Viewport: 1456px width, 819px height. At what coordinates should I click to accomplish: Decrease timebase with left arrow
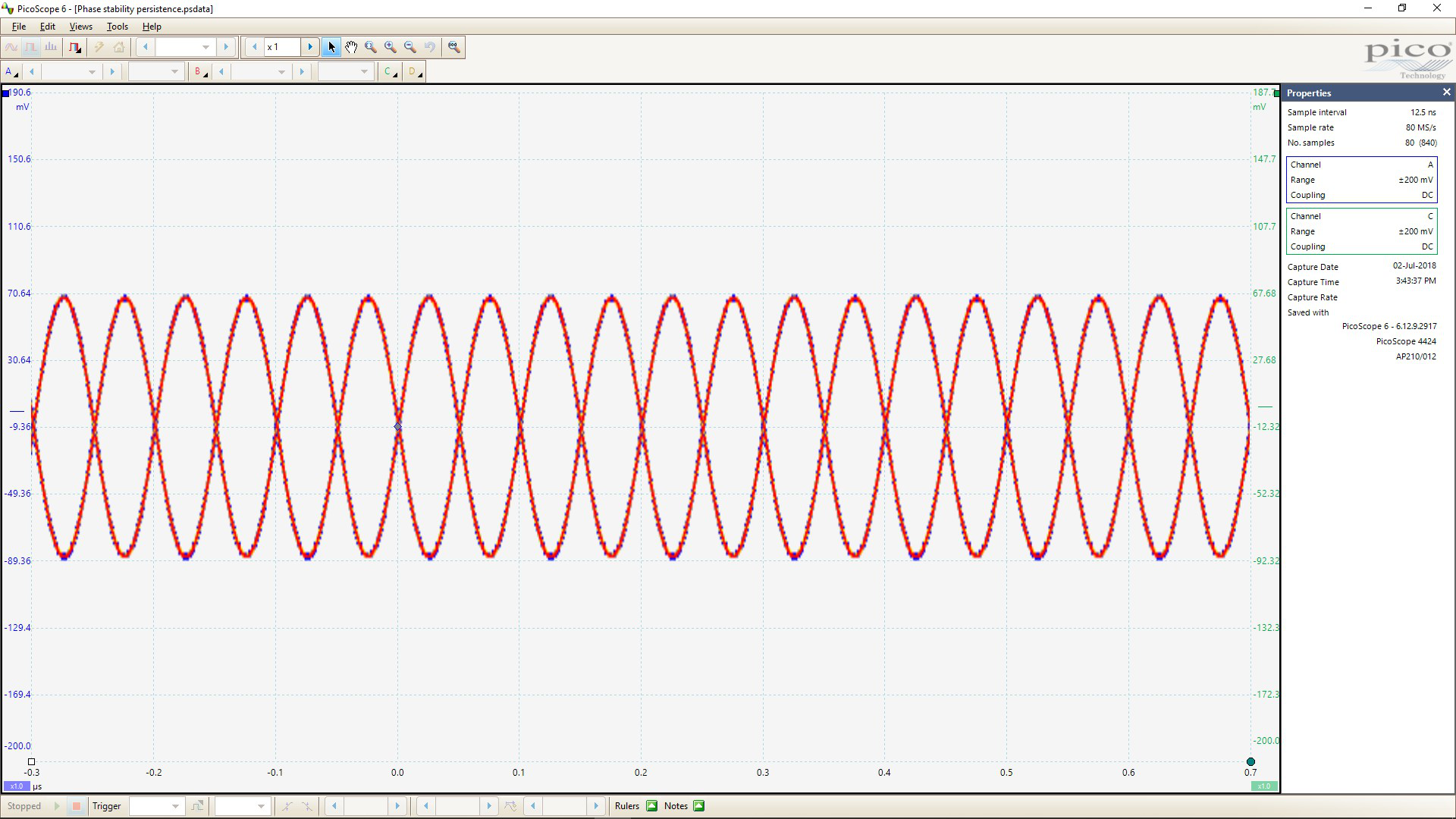pyautogui.click(x=146, y=47)
